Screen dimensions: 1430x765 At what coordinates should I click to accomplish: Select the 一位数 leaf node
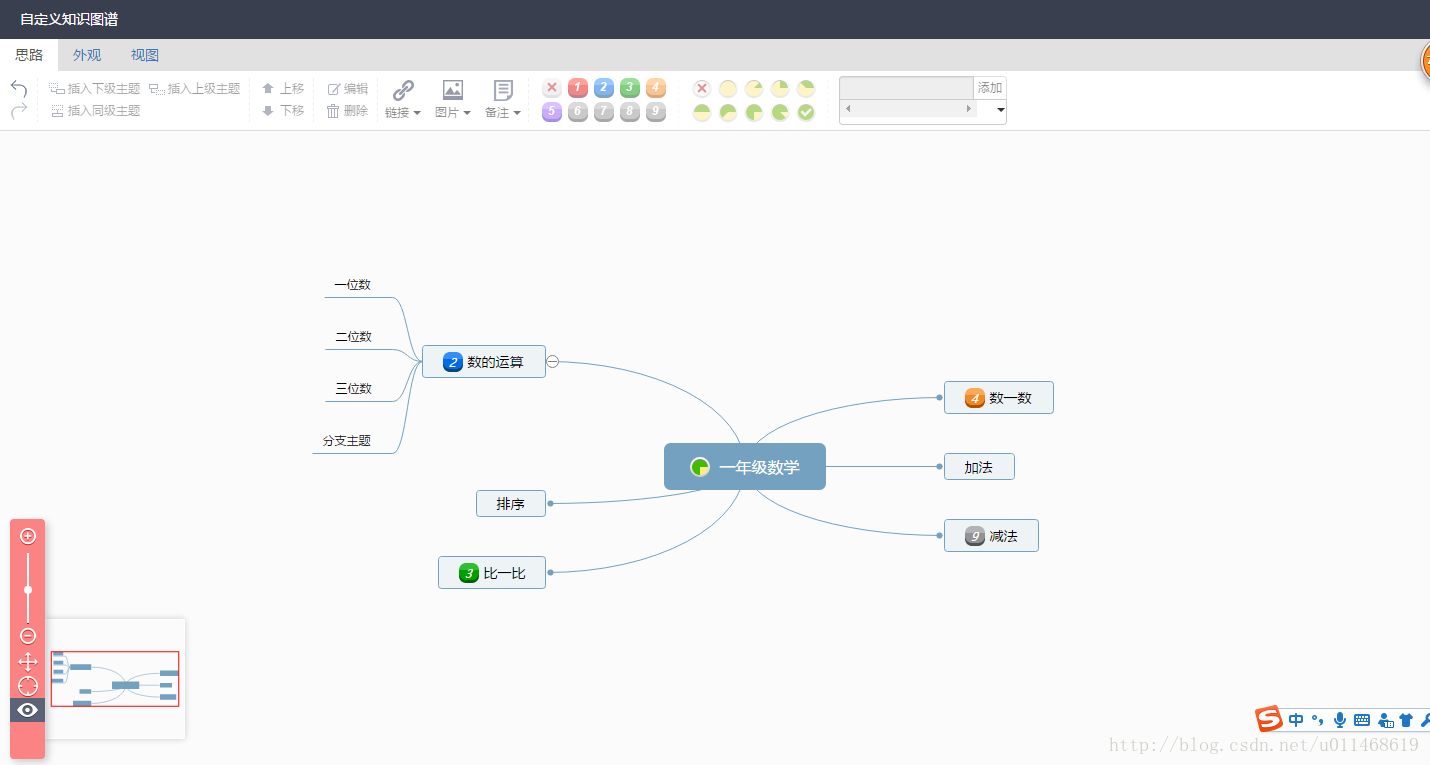352,285
